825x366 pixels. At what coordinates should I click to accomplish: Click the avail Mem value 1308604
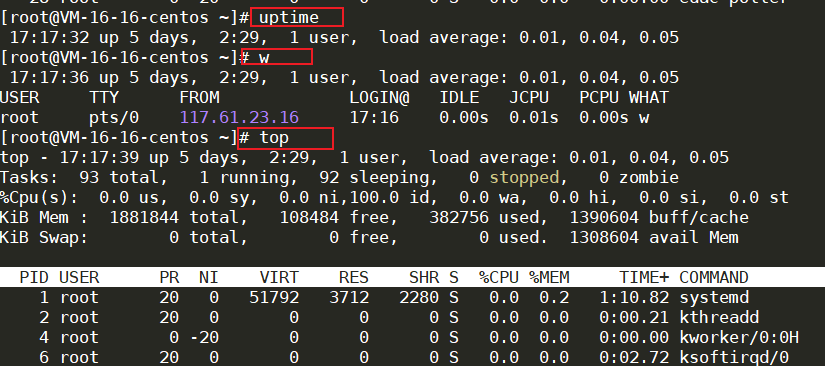coord(604,237)
